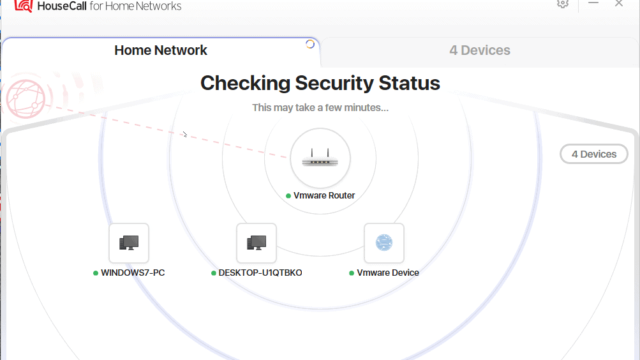Switch to the Home Network tab
640x360 pixels.
tap(161, 51)
